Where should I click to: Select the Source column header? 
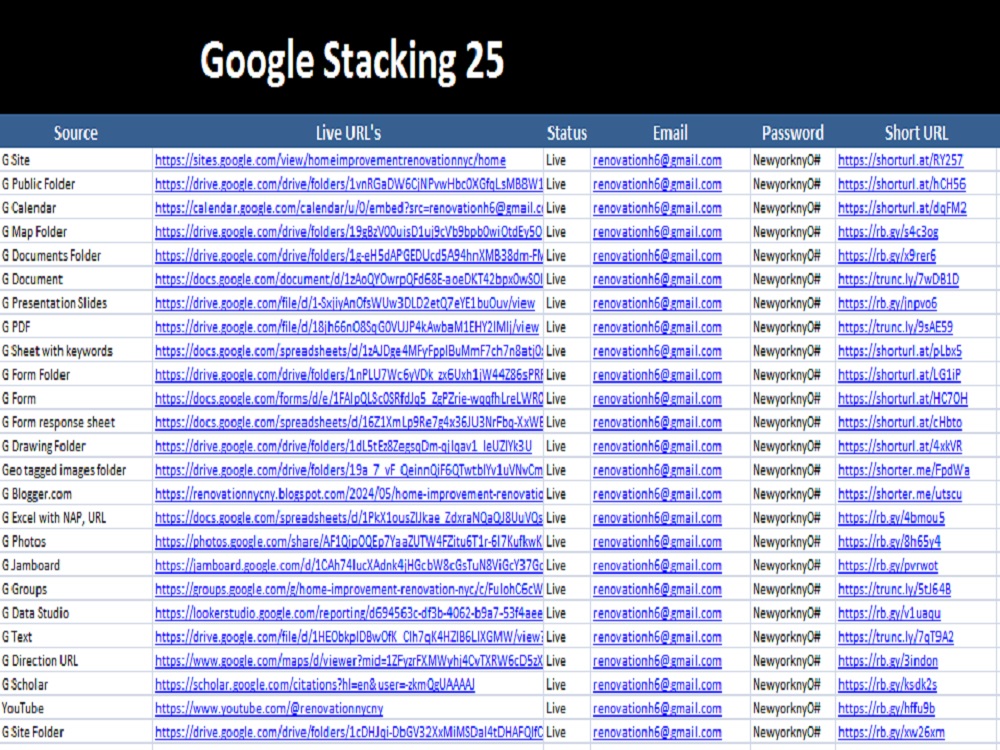pyautogui.click(x=76, y=133)
